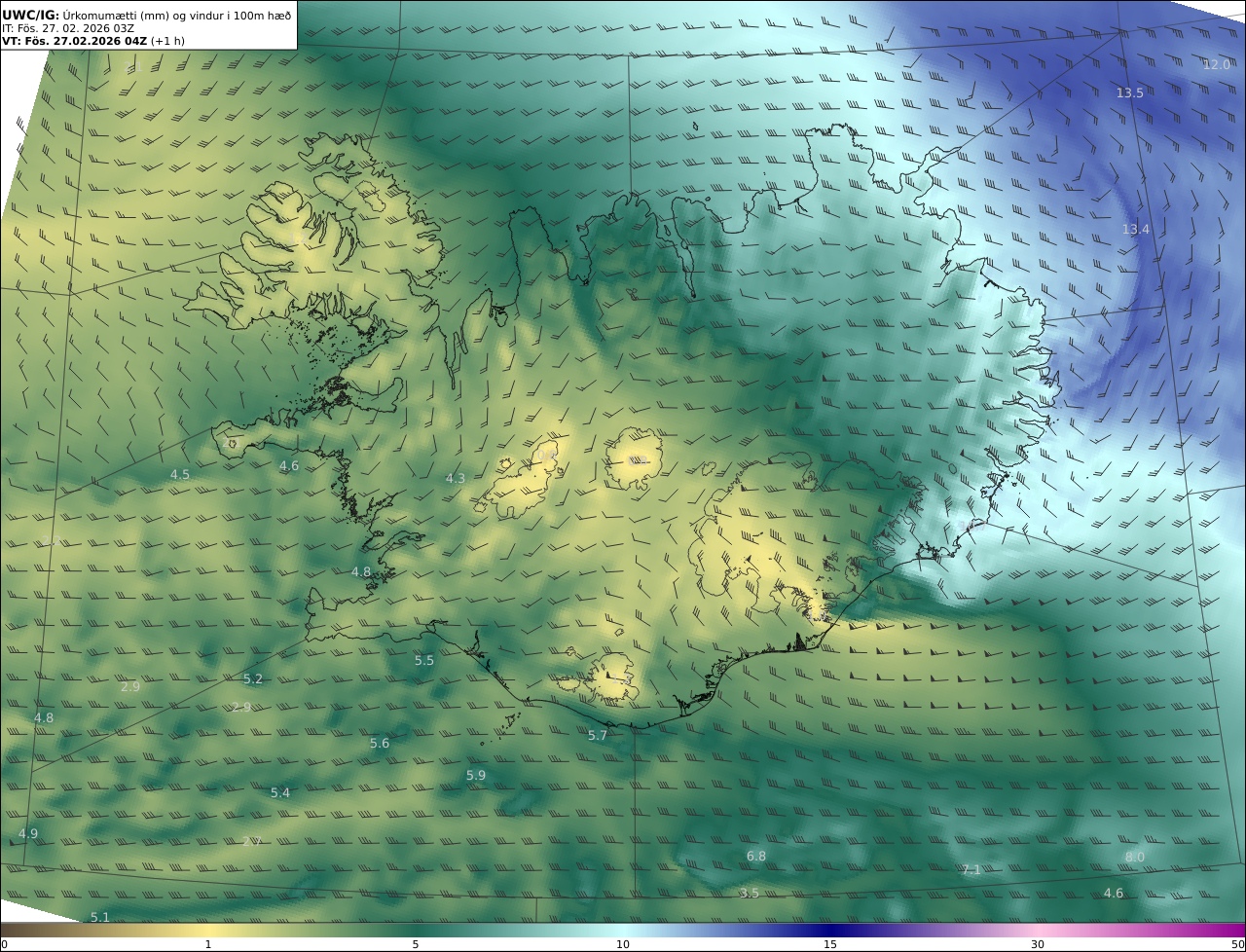
Task: Click the 5.2 value label
Action: pos(253,678)
